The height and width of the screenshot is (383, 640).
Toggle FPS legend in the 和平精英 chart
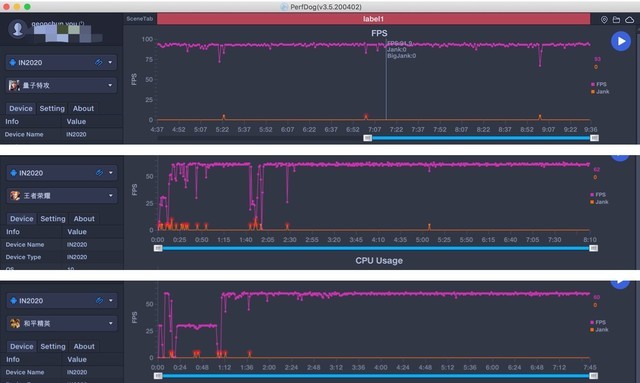point(598,322)
